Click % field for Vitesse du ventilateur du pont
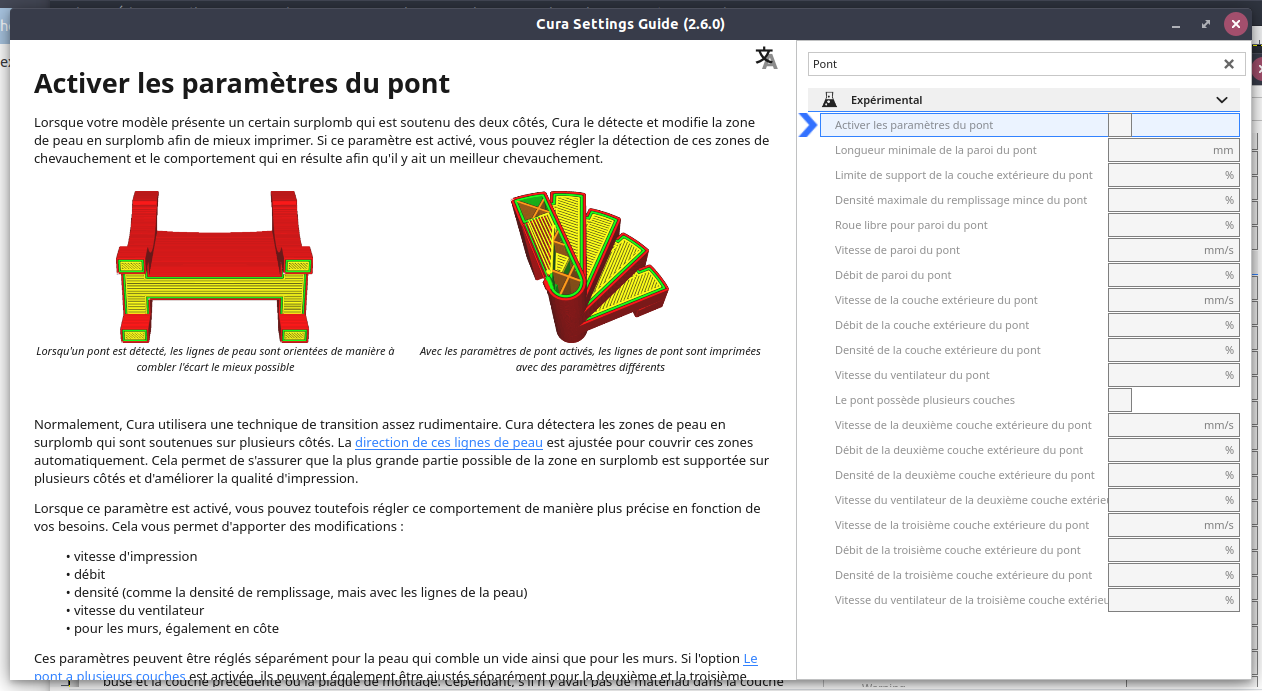 coord(1174,375)
